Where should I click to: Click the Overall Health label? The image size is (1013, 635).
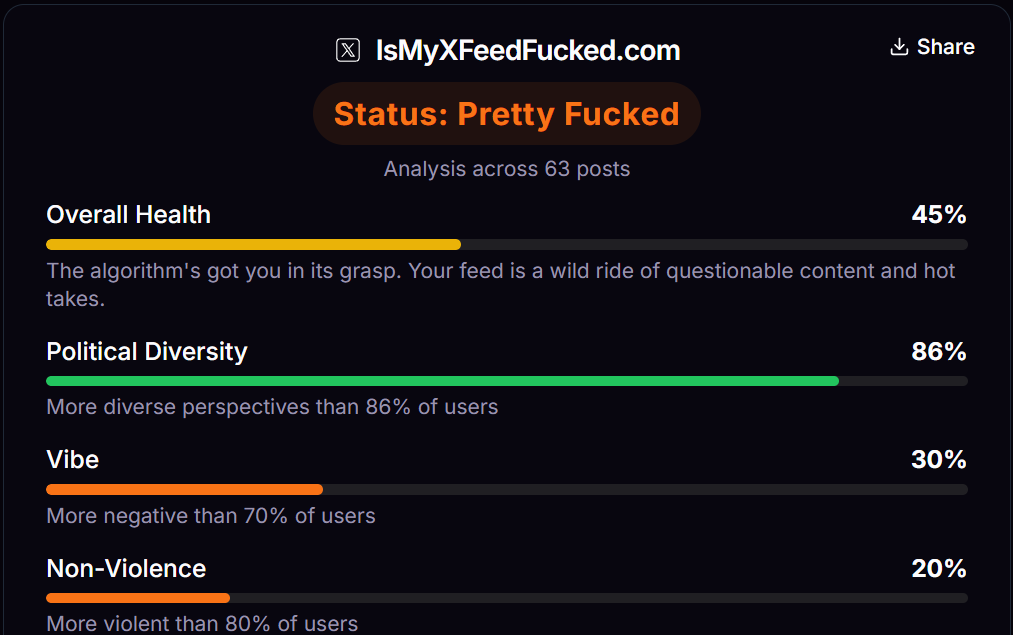point(128,215)
